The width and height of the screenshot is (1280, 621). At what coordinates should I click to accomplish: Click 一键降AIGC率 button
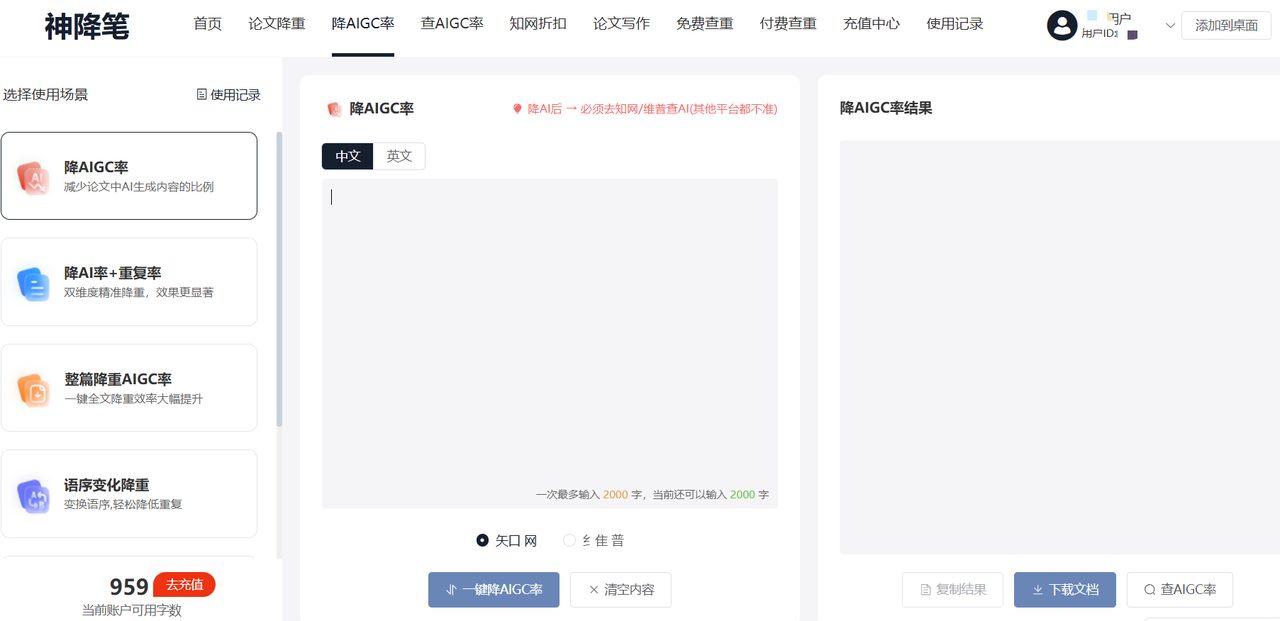494,590
